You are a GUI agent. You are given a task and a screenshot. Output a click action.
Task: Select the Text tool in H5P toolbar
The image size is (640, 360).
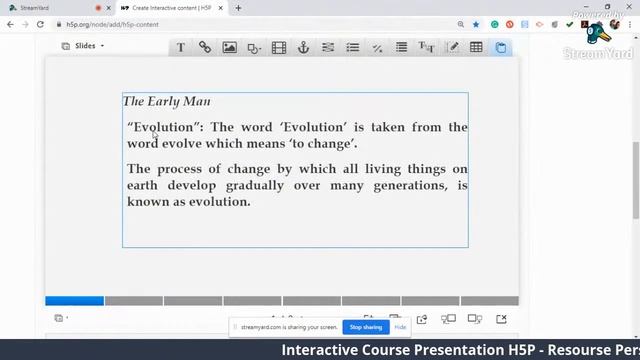pyautogui.click(x=181, y=47)
